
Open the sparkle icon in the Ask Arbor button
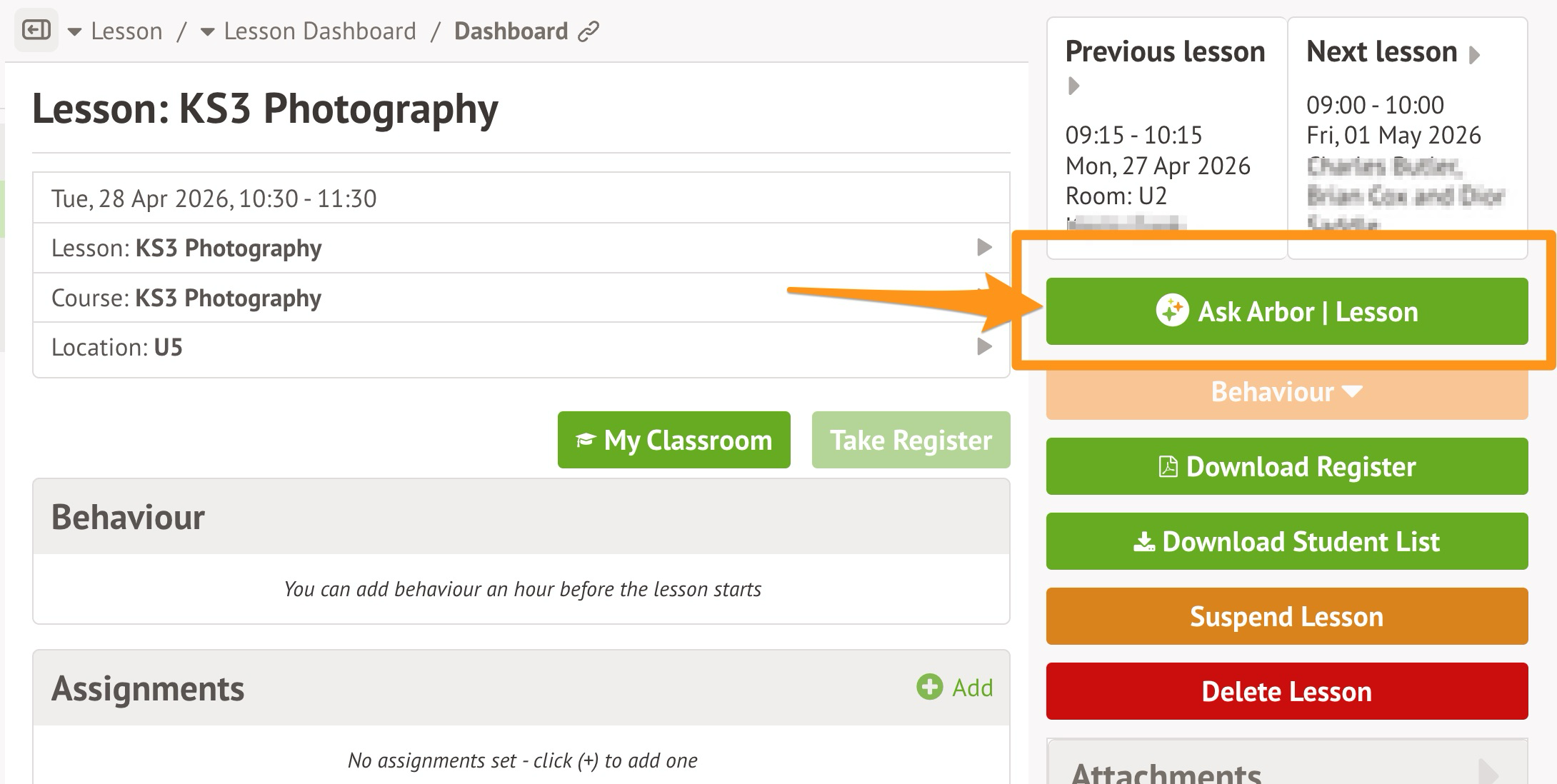[1171, 311]
